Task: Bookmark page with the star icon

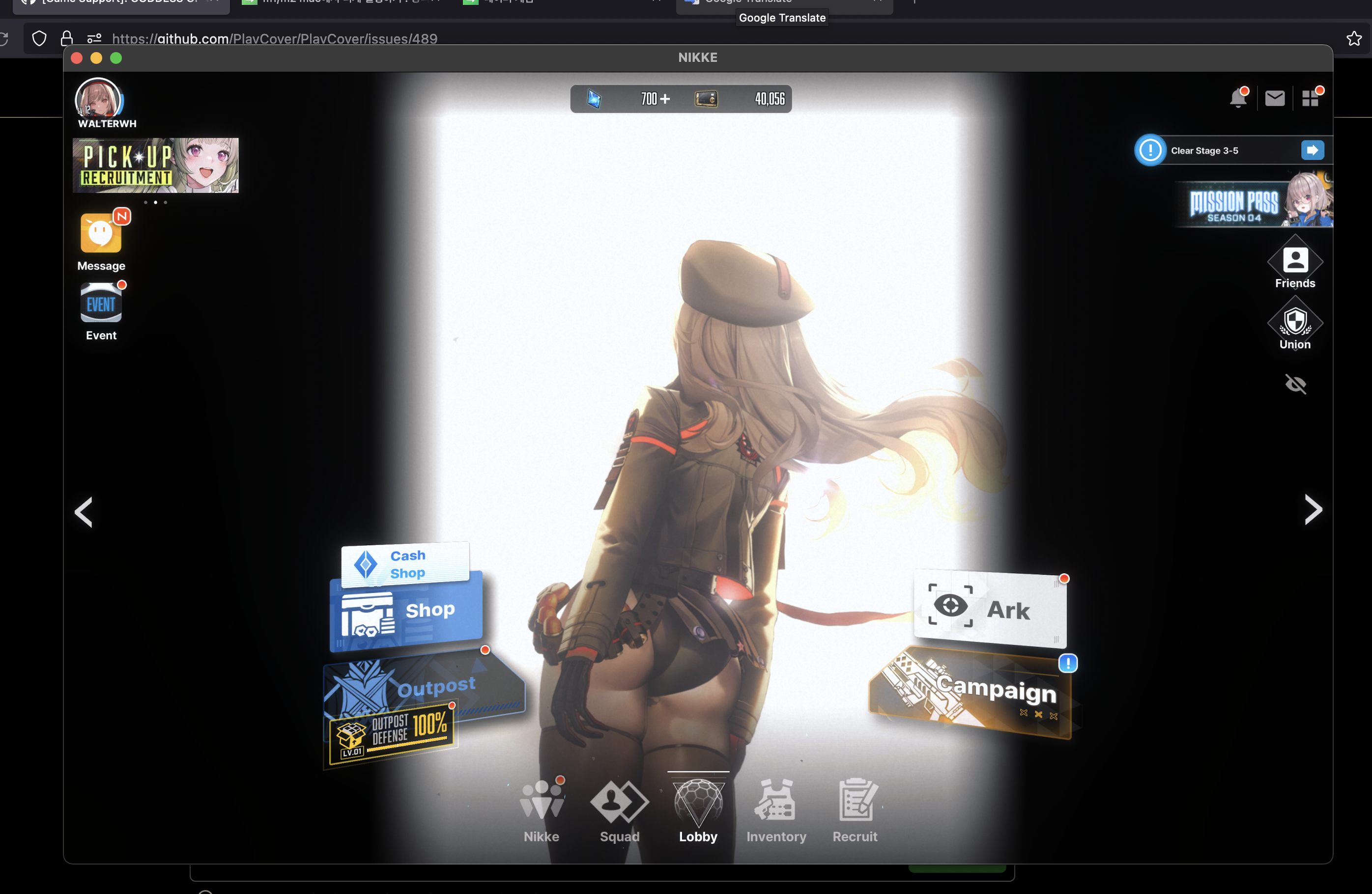Action: coord(1353,39)
